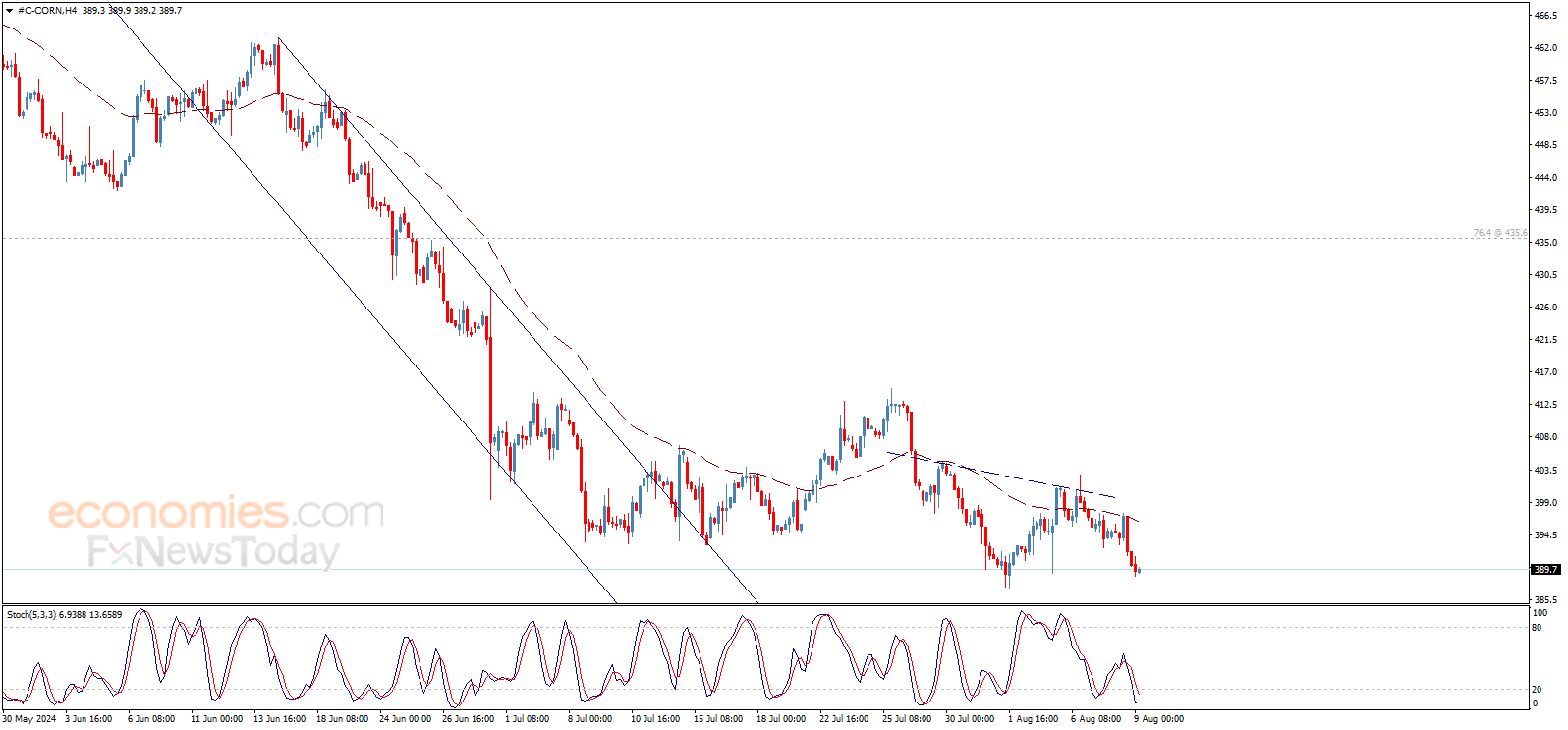Image resolution: width=1568 pixels, height=730 pixels.
Task: Click the 435.0 price axis label
Action: pyautogui.click(x=1545, y=243)
